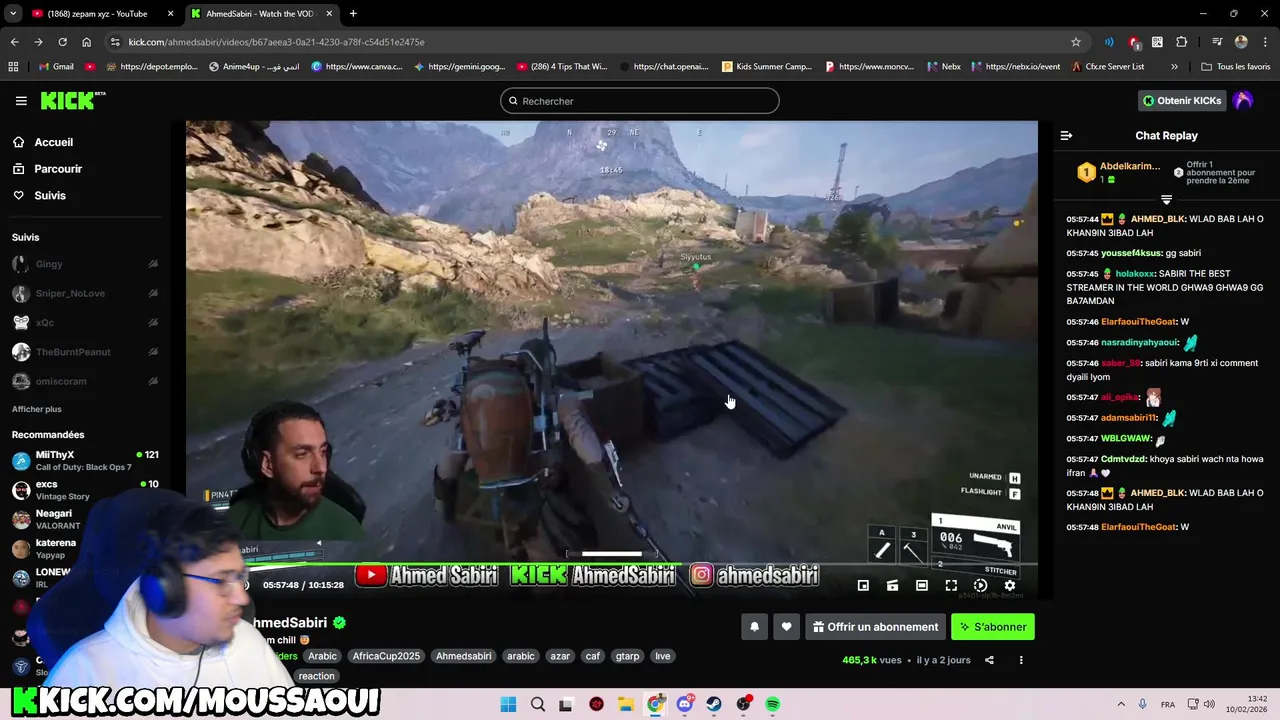Click the live tag

point(662,656)
